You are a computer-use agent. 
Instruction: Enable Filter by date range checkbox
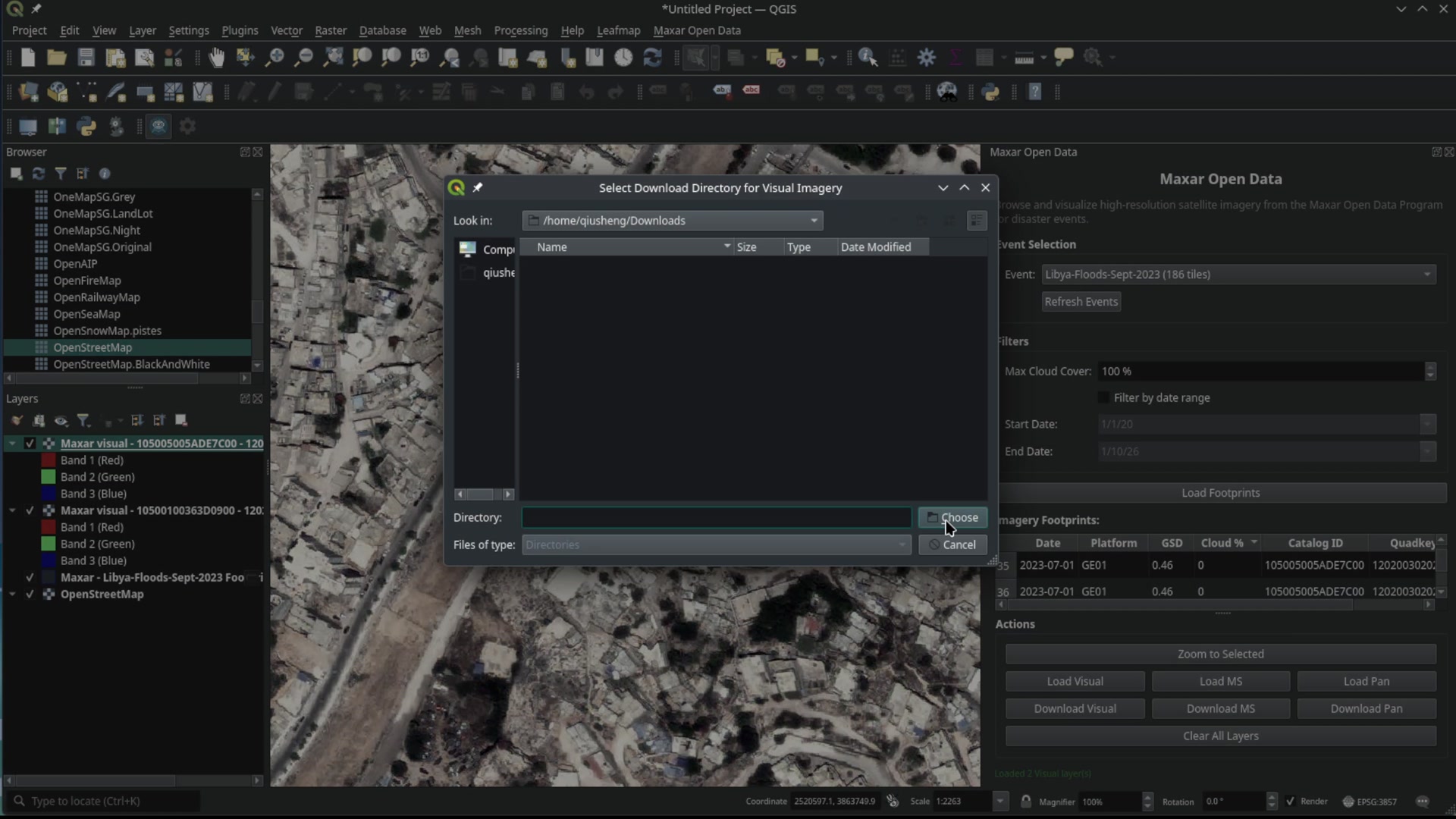[x=1103, y=397]
